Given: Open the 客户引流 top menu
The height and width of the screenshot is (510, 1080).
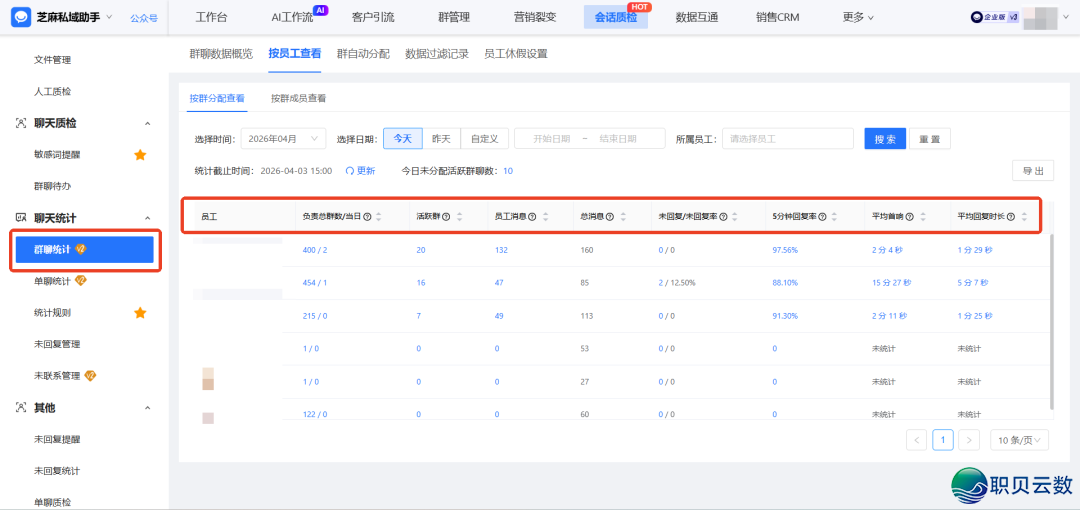Looking at the screenshot, I should pyautogui.click(x=372, y=18).
